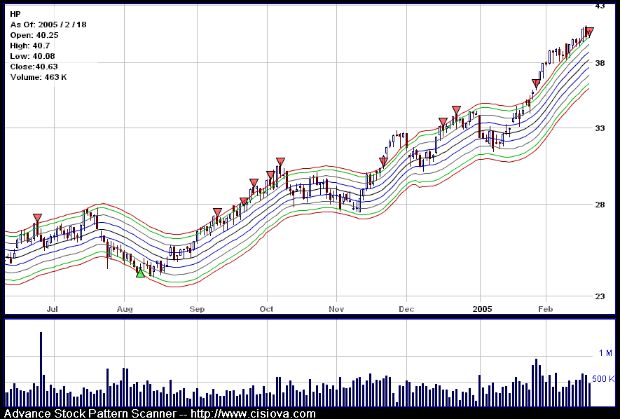
Task: Click the Oct month axis label
Action: pyautogui.click(x=267, y=309)
